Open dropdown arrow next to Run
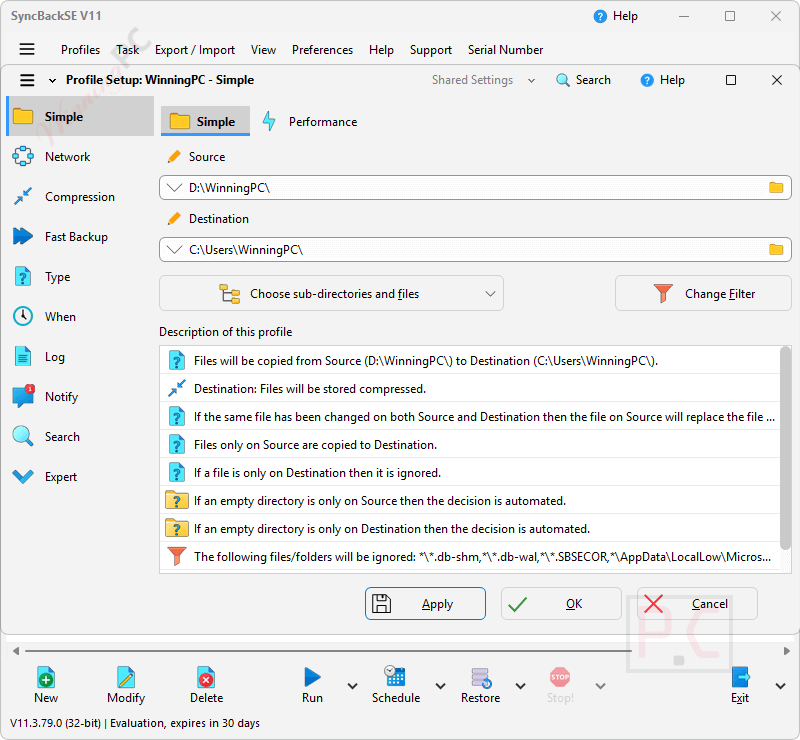Viewport: 800px width, 740px height. [352, 686]
